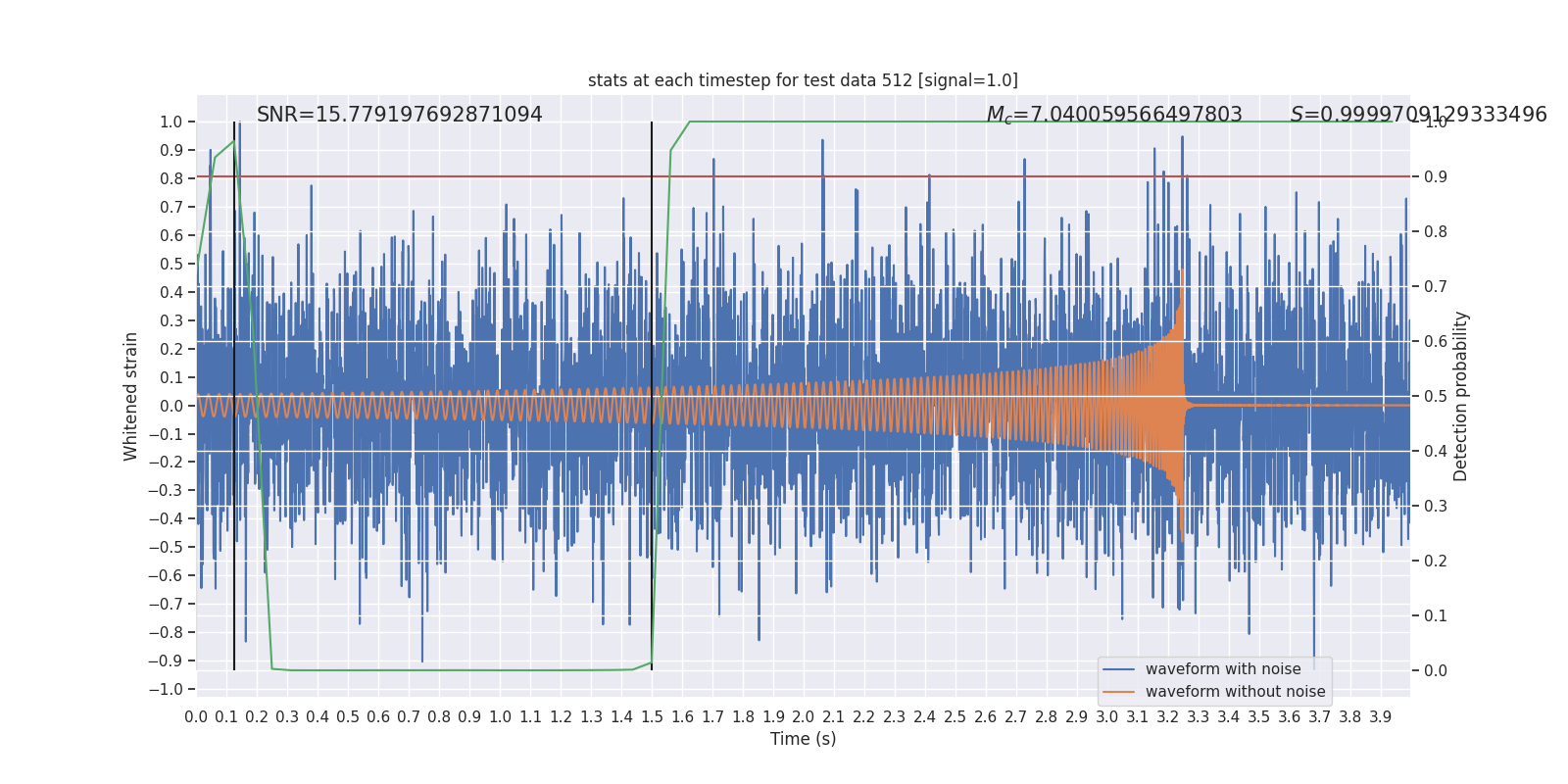
Task: Click the time axis tick label 0.5
Action: click(348, 717)
